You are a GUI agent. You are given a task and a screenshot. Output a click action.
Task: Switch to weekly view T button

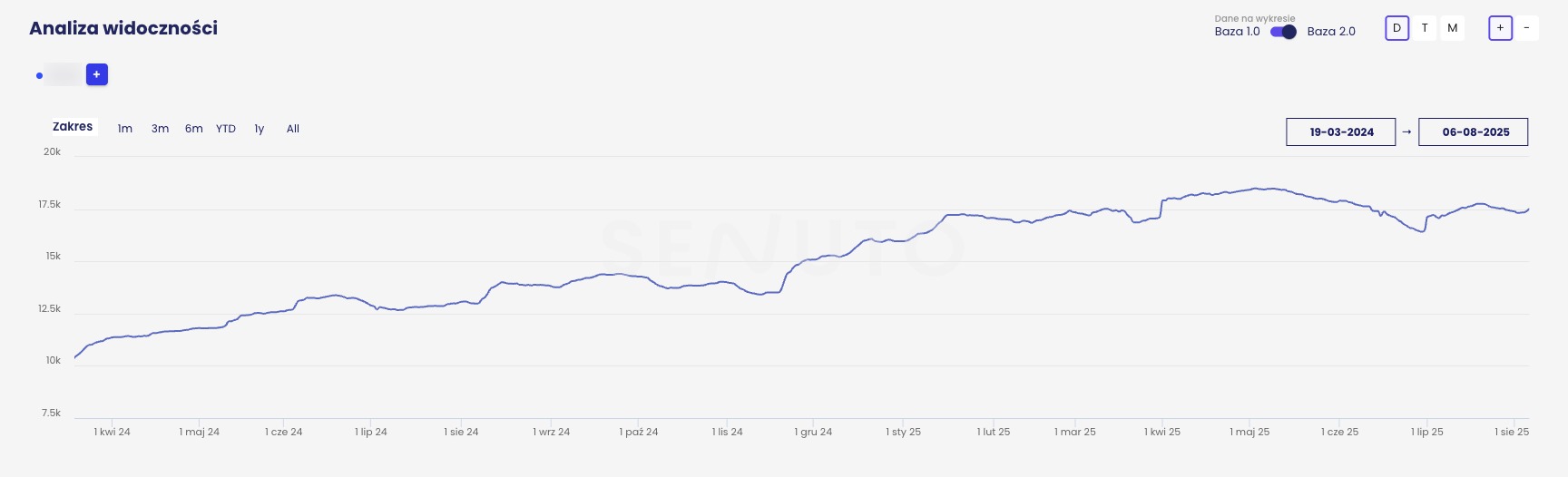pyautogui.click(x=1425, y=28)
